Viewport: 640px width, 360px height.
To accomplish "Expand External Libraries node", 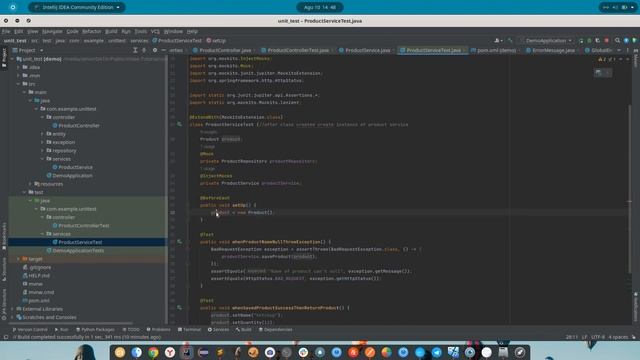I will pos(12,309).
